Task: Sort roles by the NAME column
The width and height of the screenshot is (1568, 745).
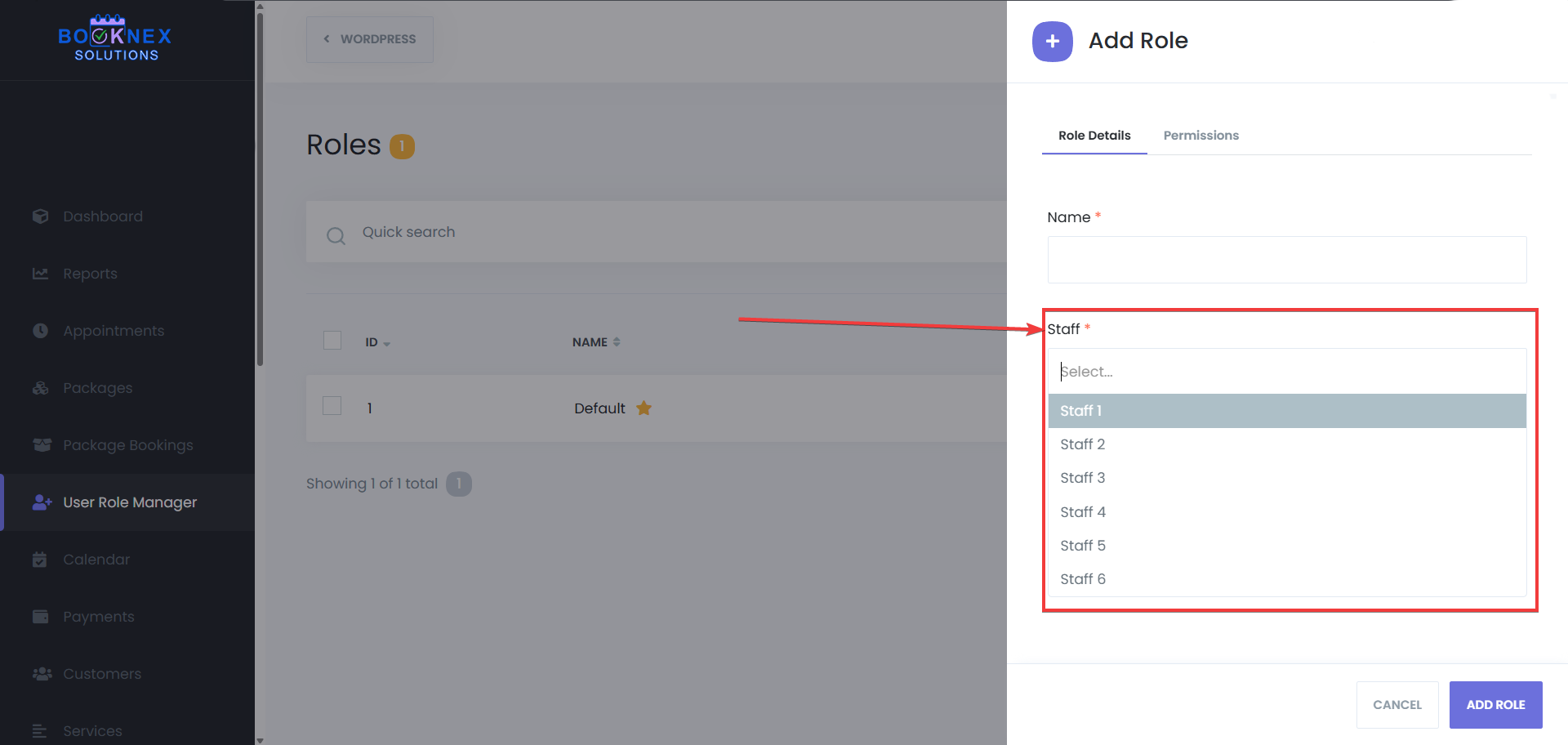Action: coord(595,342)
